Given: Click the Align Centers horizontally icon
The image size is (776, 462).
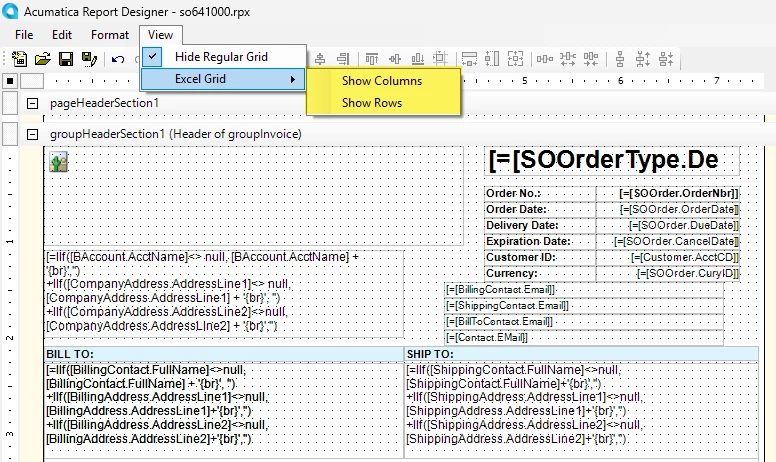Looking at the screenshot, I should point(320,59).
